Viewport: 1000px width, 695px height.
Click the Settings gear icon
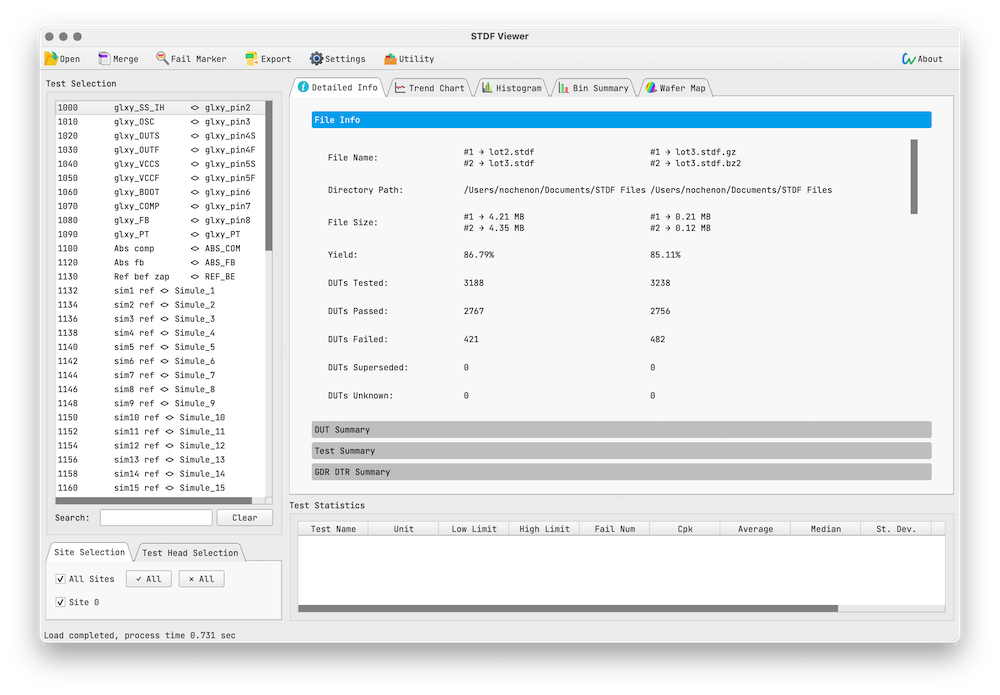(316, 59)
